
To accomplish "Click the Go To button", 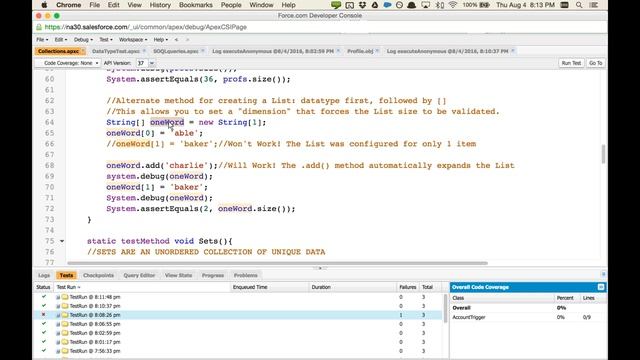I will click(x=596, y=63).
